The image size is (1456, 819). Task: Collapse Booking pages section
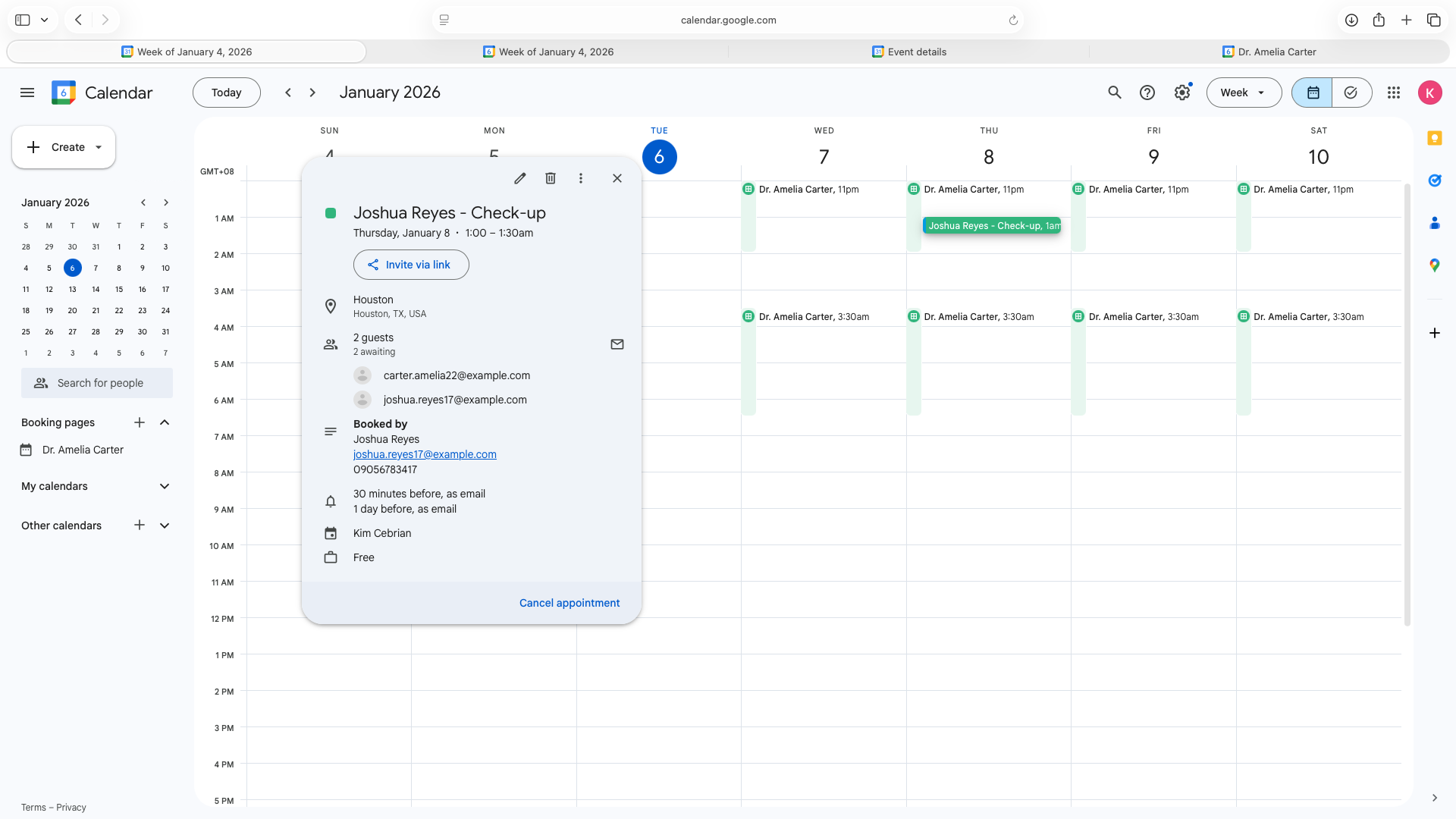point(165,422)
